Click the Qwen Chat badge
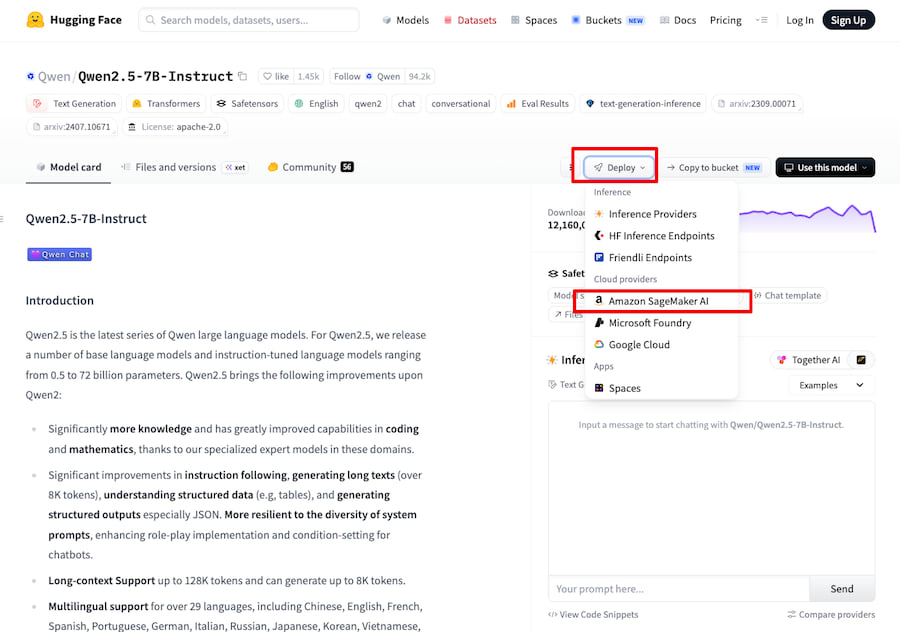 click(60, 254)
